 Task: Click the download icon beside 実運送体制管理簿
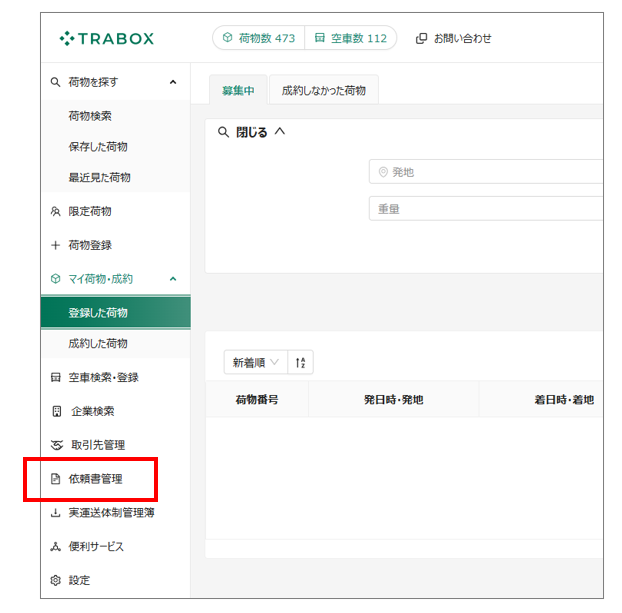click(56, 513)
